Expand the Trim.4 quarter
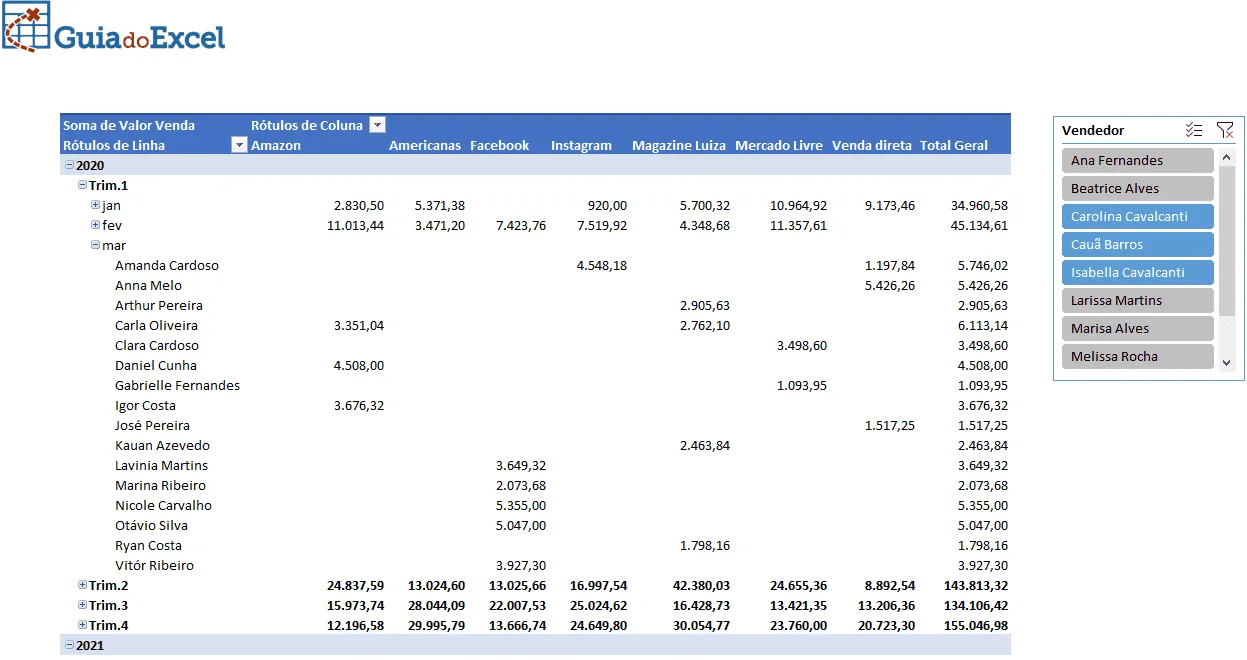The image size is (1247, 660). point(82,625)
